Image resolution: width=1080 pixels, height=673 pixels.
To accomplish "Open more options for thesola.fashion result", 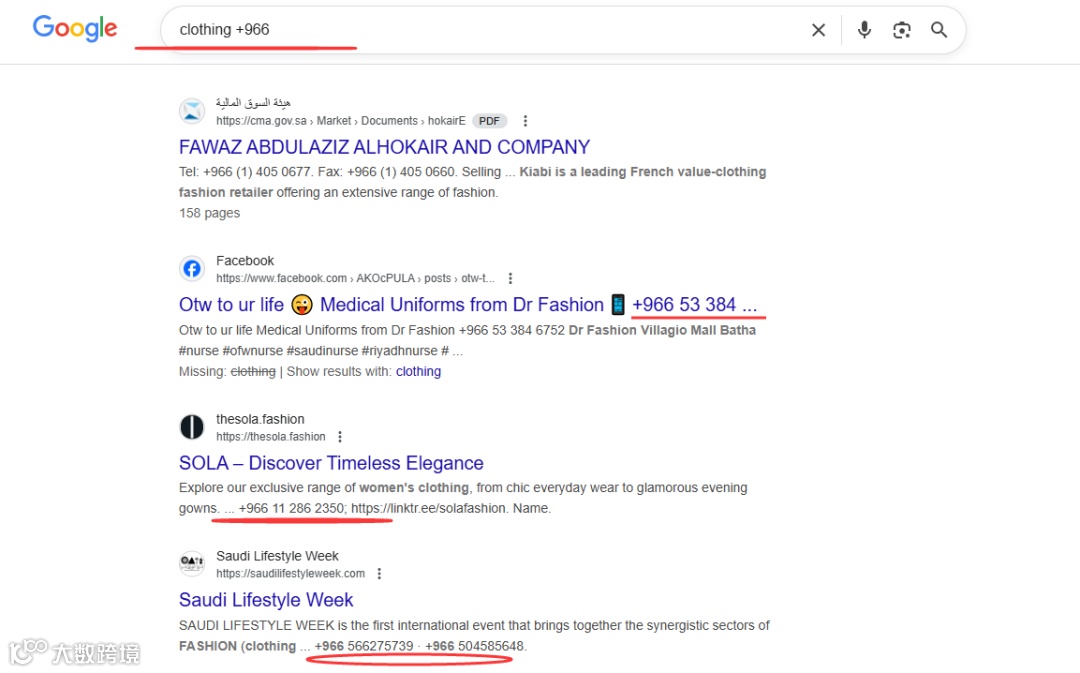I will tap(340, 437).
